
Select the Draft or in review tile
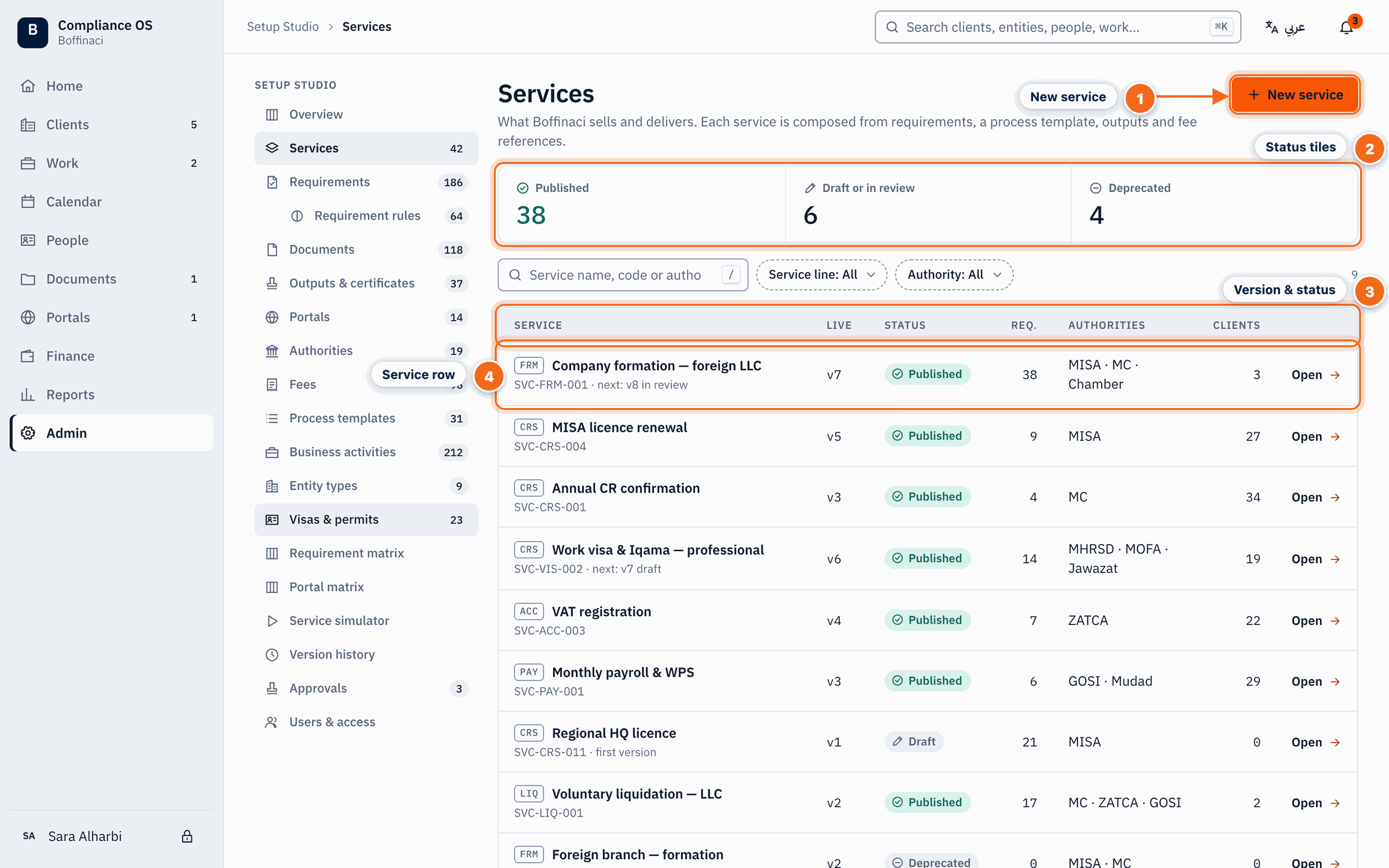(x=928, y=204)
